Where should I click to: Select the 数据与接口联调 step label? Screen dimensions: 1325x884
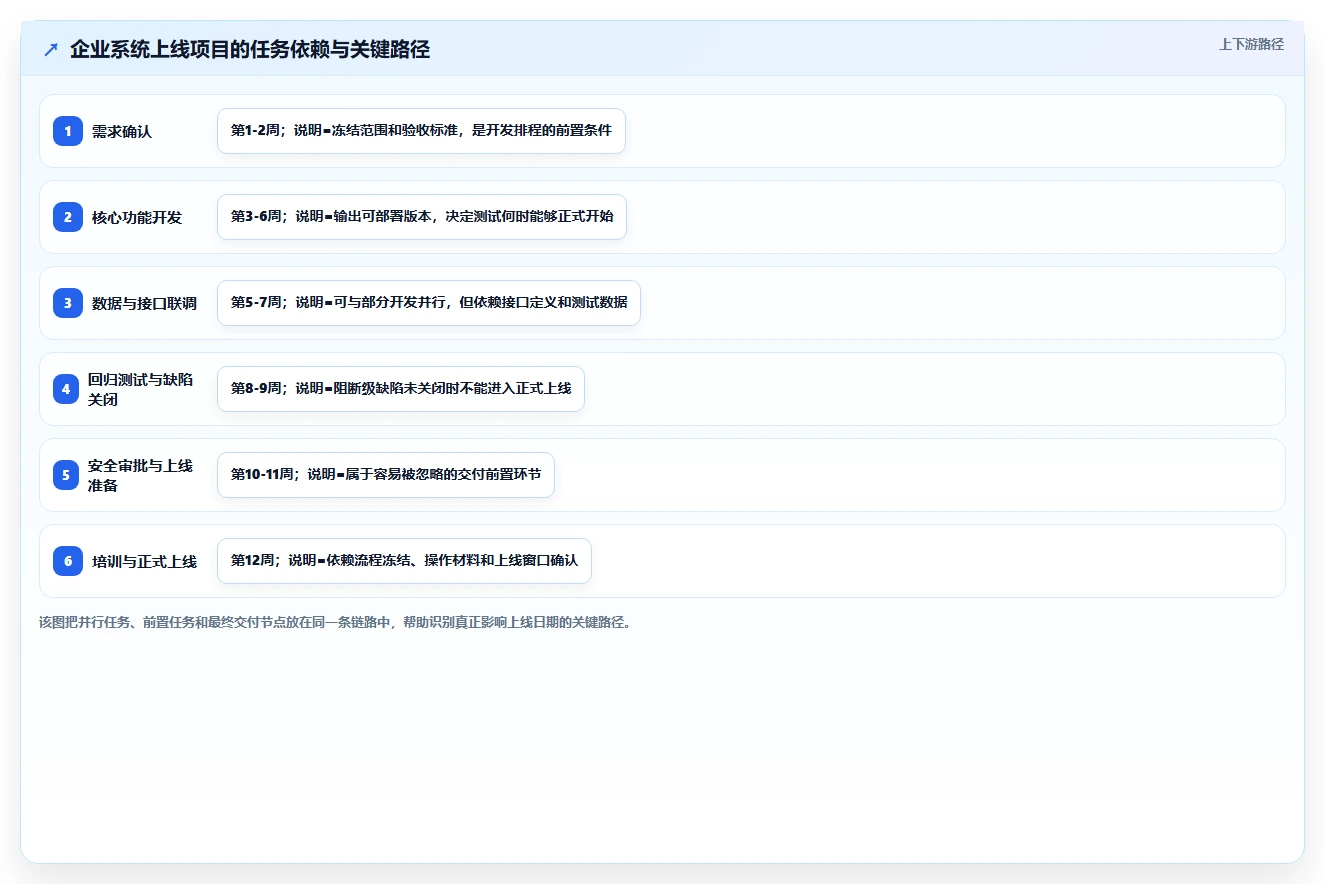coord(144,303)
